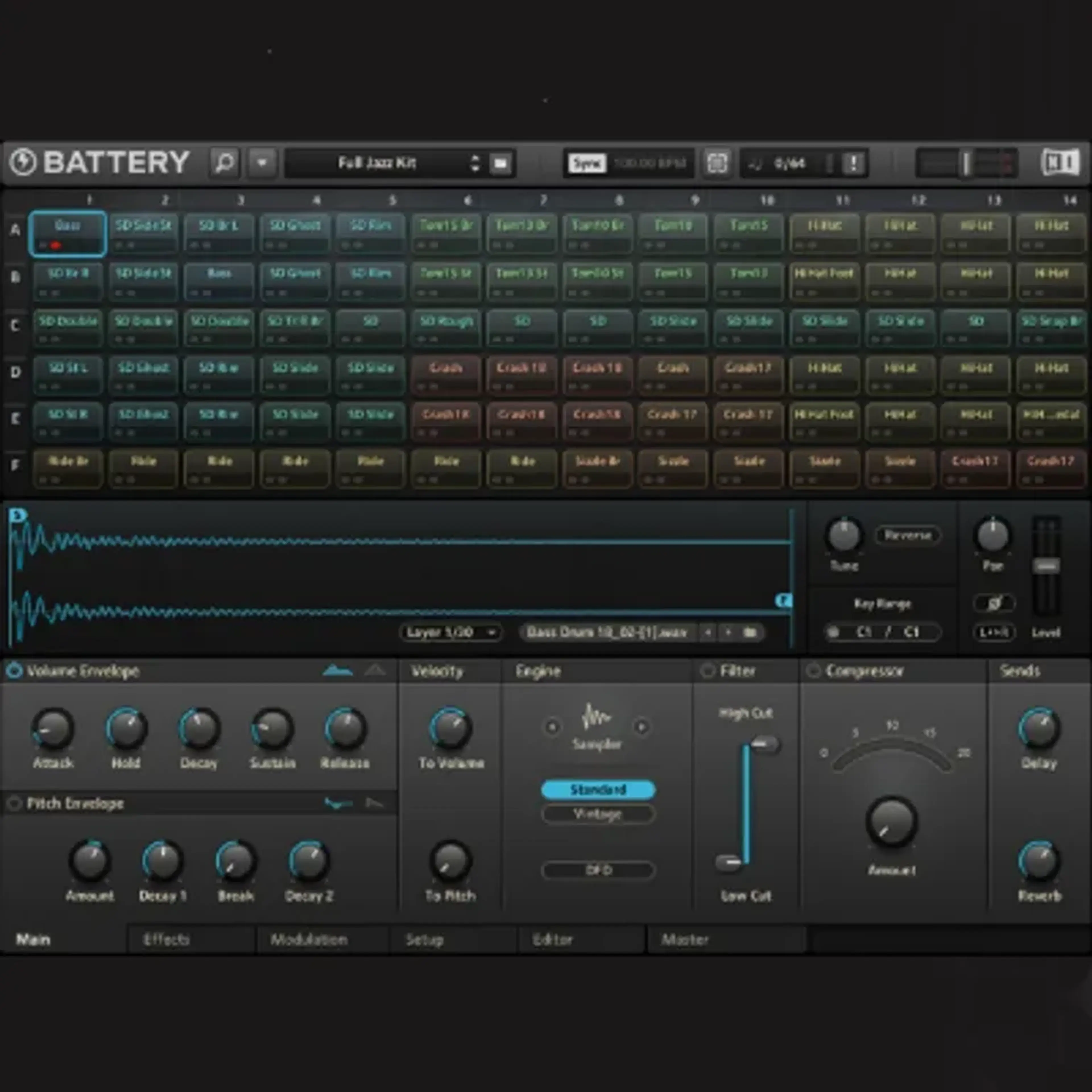The height and width of the screenshot is (1092, 1092).
Task: Open the Full Jazz Kit name field
Action: click(x=377, y=163)
